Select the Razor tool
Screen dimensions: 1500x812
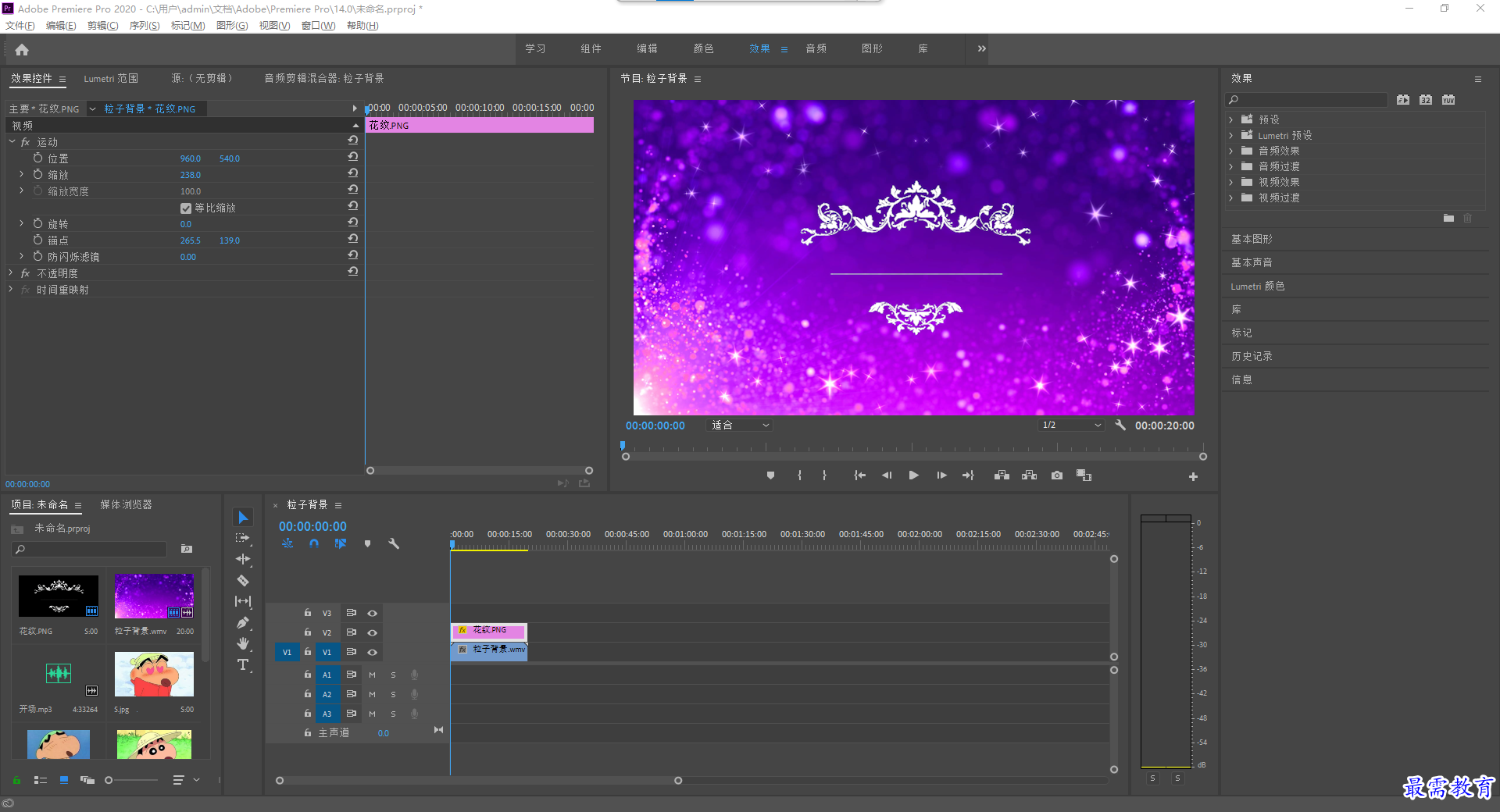pyautogui.click(x=243, y=580)
